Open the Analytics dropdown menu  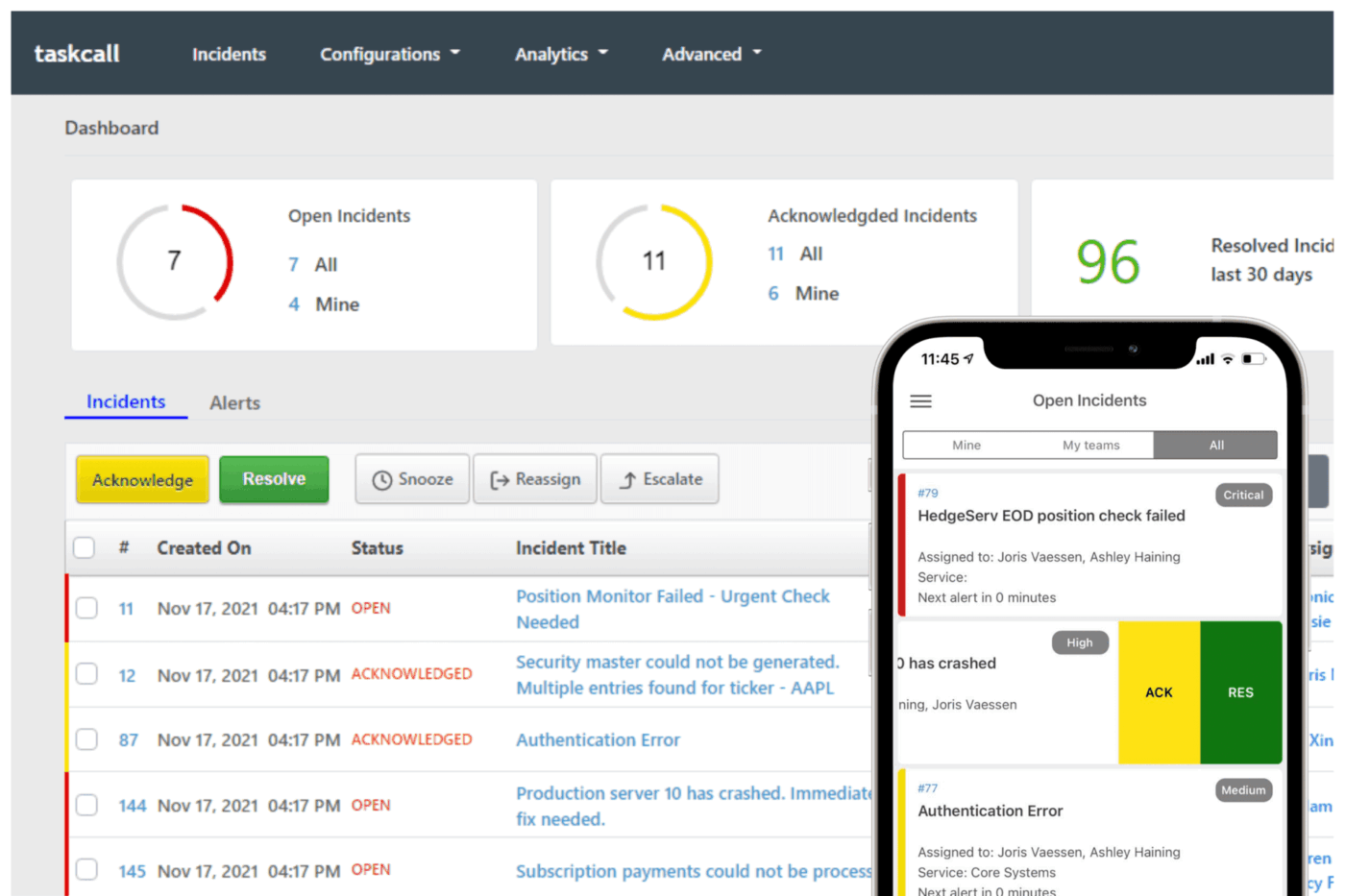[561, 55]
